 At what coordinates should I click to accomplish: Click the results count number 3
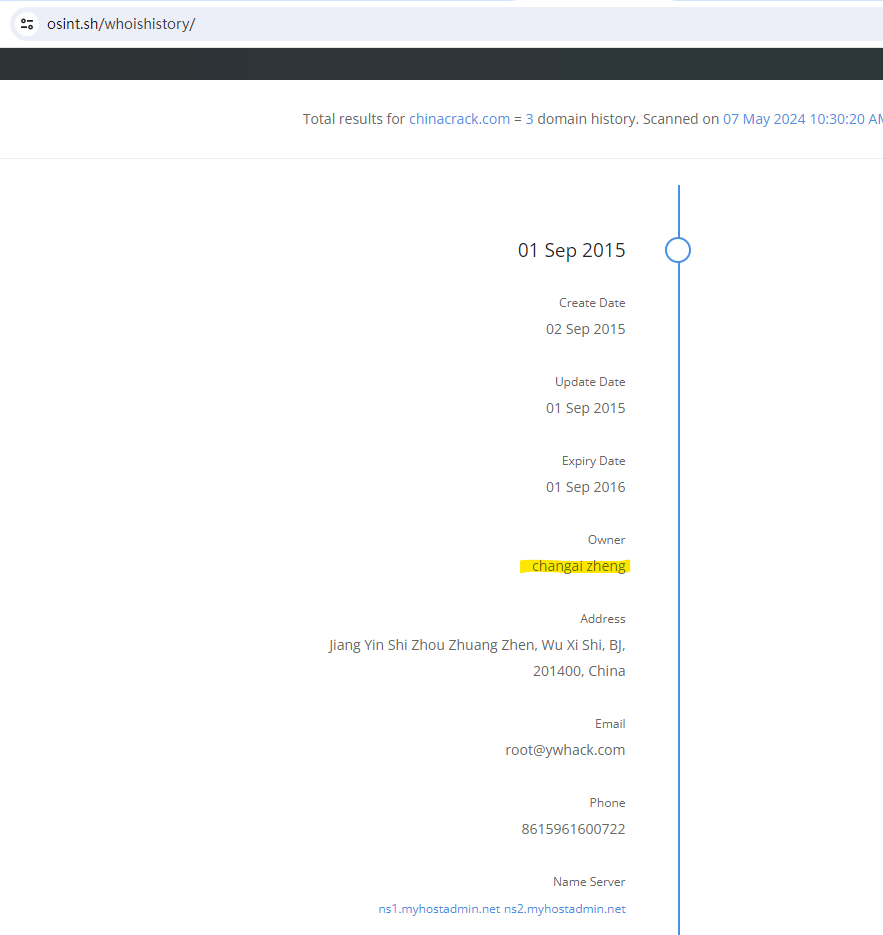[x=529, y=119]
